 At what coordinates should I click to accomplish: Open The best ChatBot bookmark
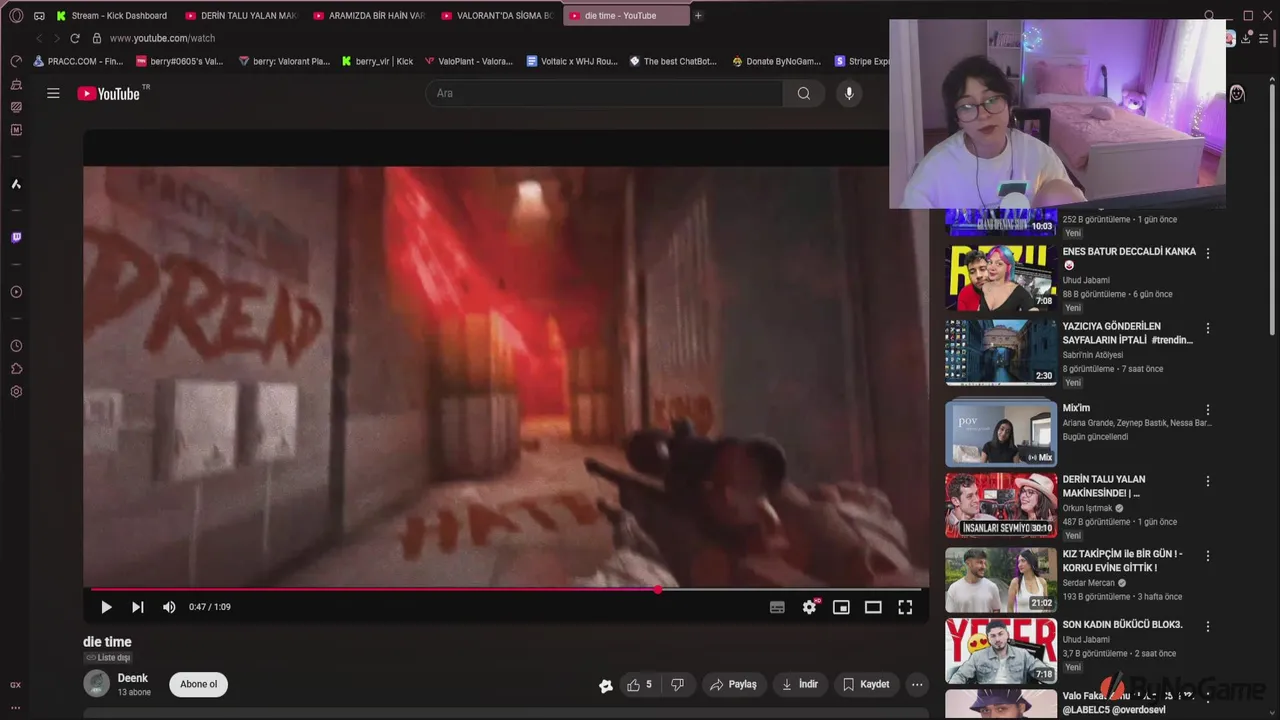(x=673, y=61)
